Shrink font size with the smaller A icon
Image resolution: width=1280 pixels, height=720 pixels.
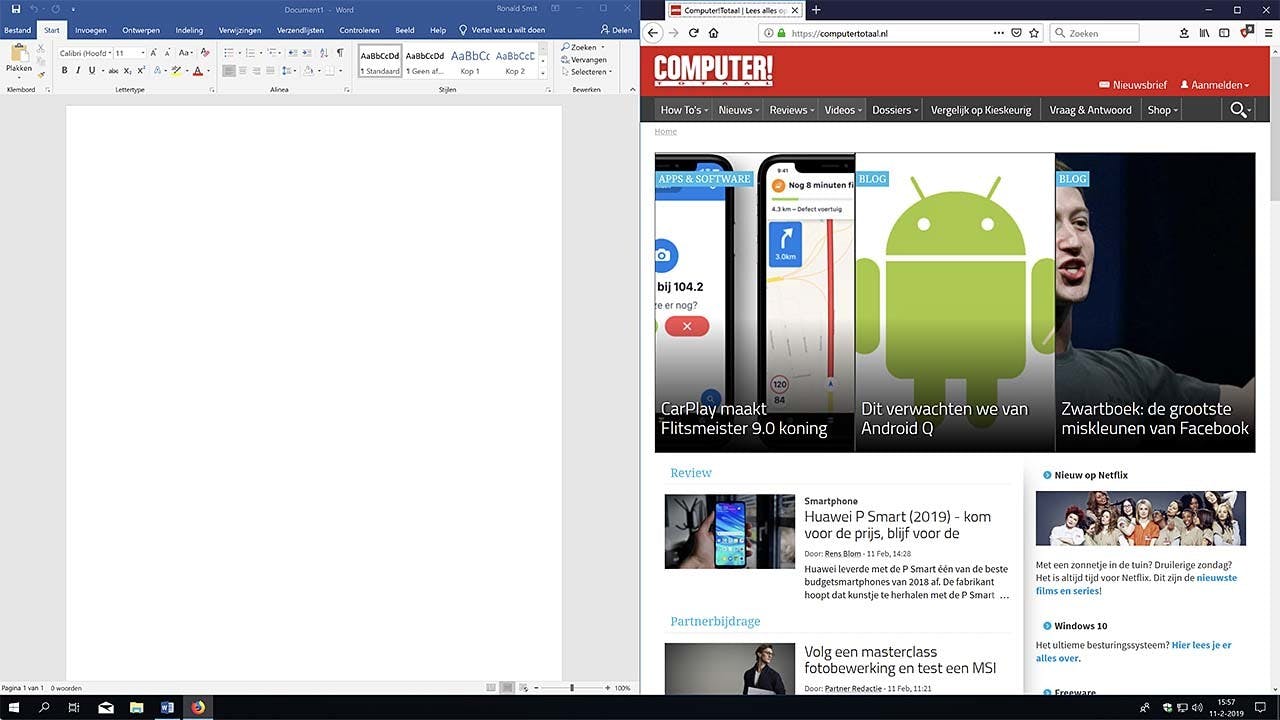[x=167, y=53]
